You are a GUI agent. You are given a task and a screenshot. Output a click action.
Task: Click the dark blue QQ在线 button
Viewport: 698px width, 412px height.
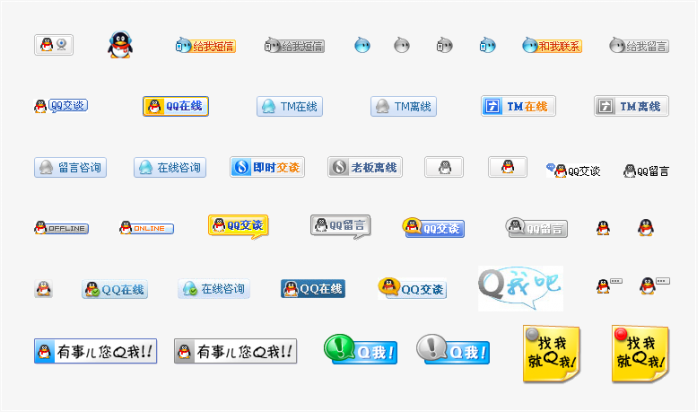pyautogui.click(x=313, y=289)
